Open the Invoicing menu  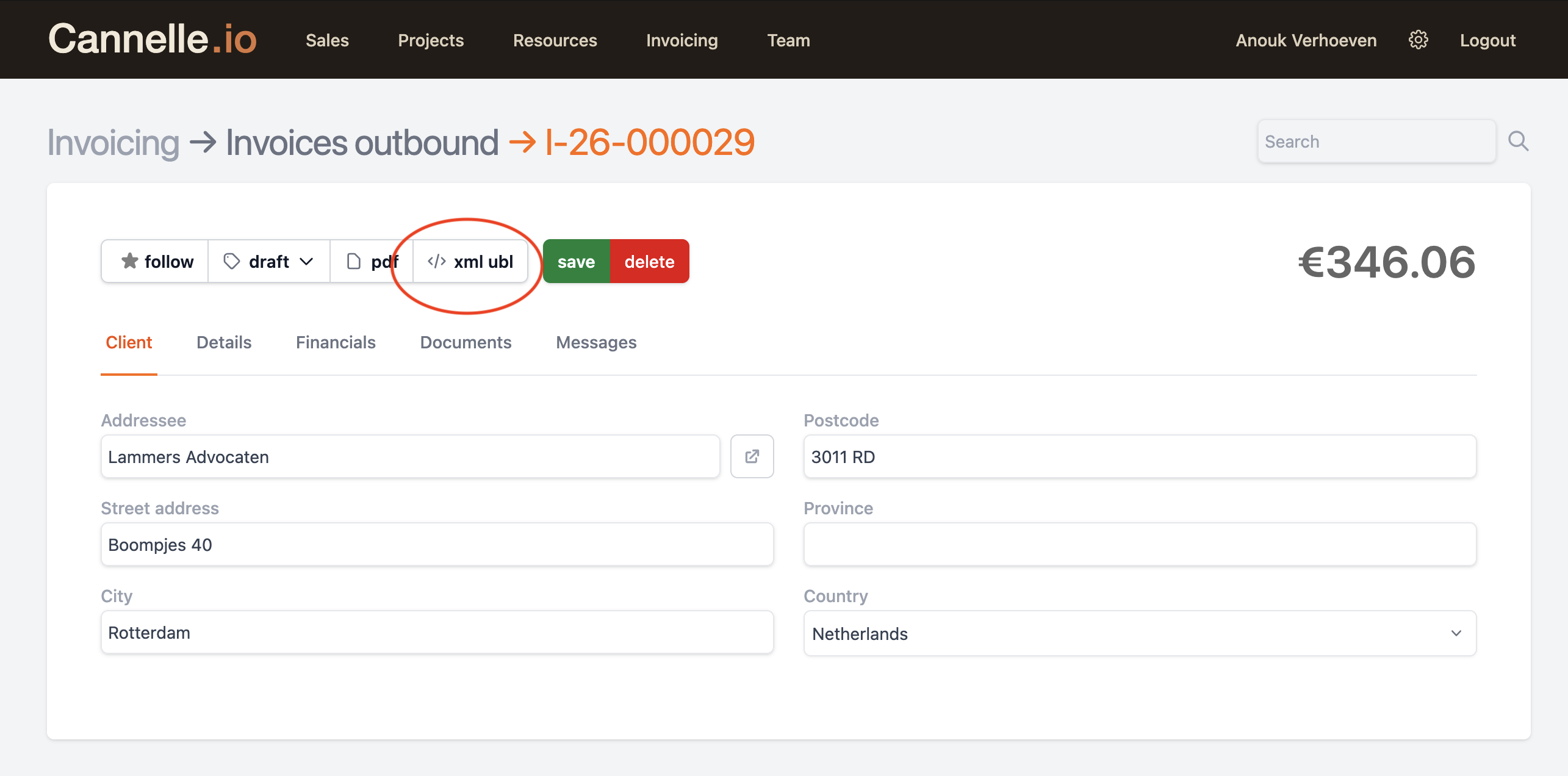pos(682,40)
